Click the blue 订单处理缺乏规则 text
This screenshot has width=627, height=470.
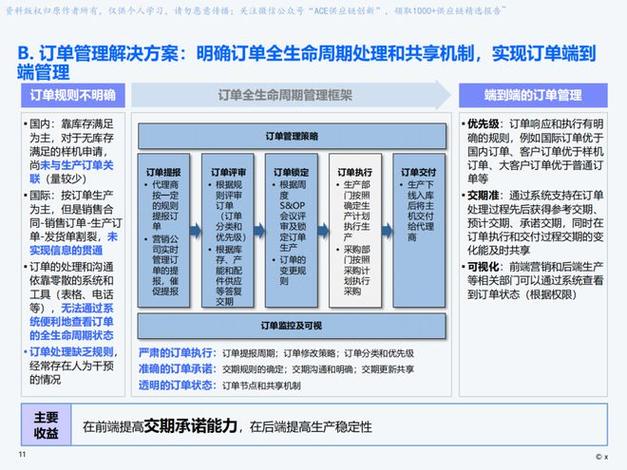tap(72, 352)
